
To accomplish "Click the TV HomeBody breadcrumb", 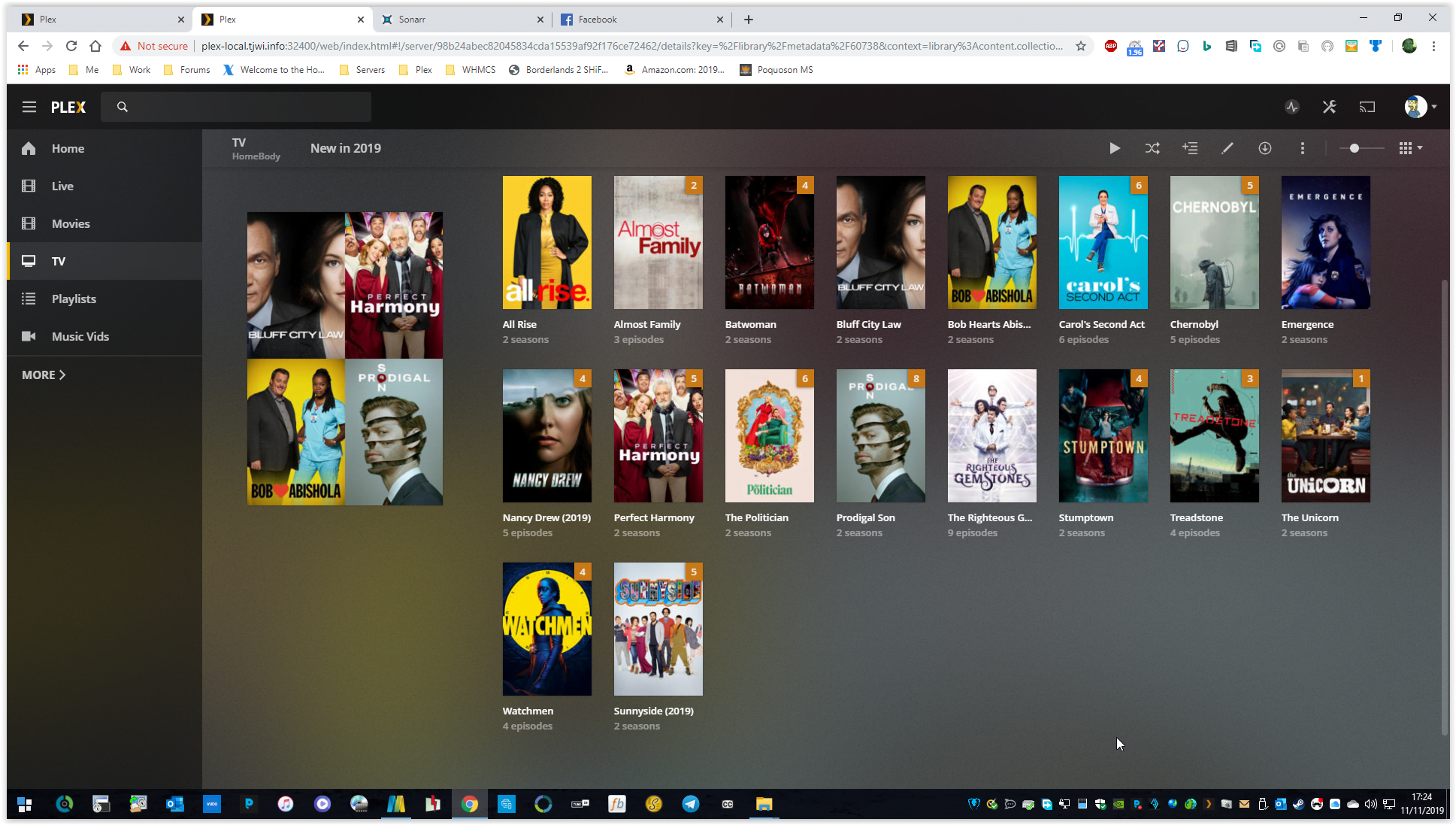I will coord(256,149).
